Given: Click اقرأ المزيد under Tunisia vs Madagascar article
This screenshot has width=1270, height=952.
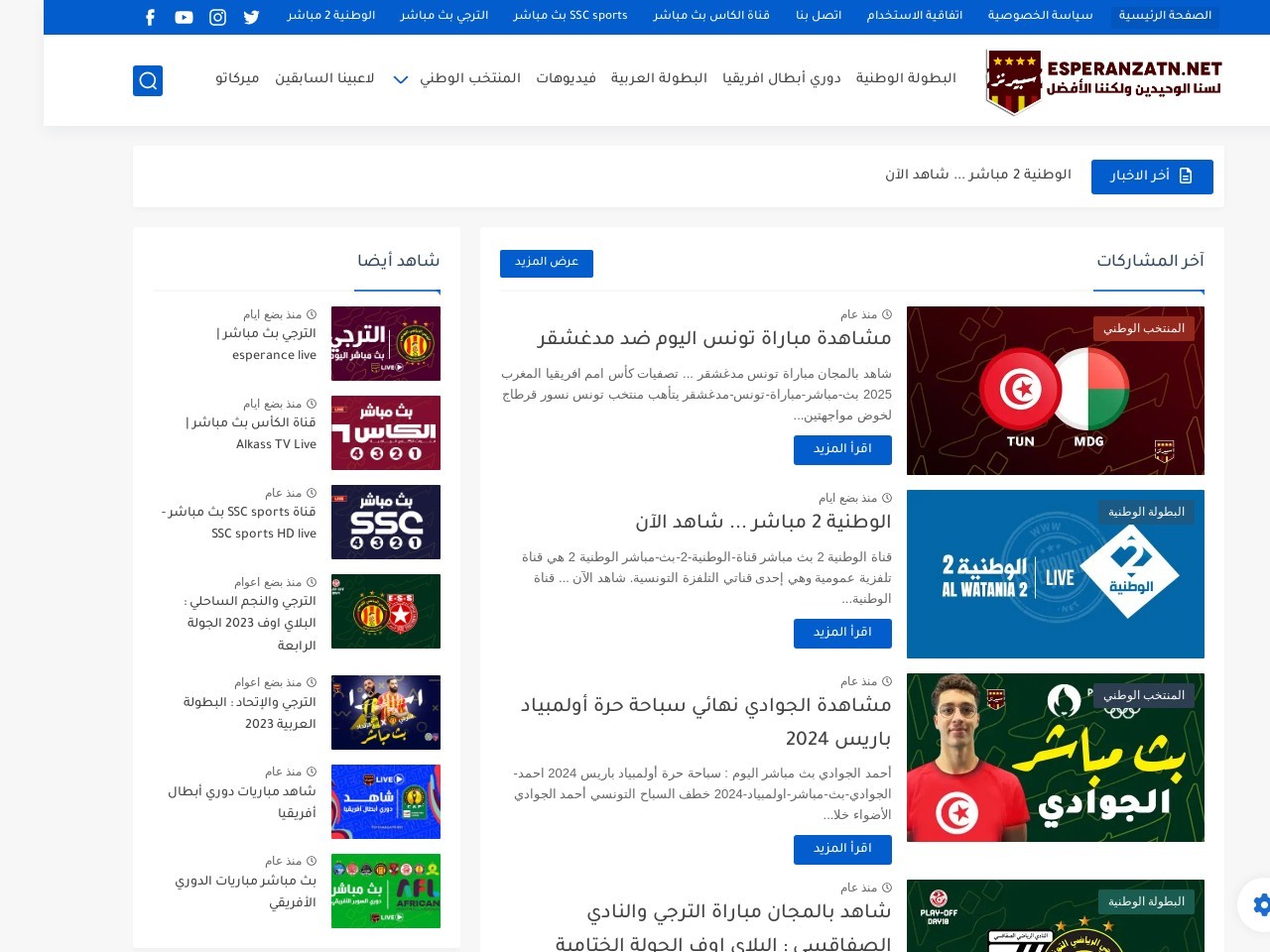Looking at the screenshot, I should tap(842, 449).
